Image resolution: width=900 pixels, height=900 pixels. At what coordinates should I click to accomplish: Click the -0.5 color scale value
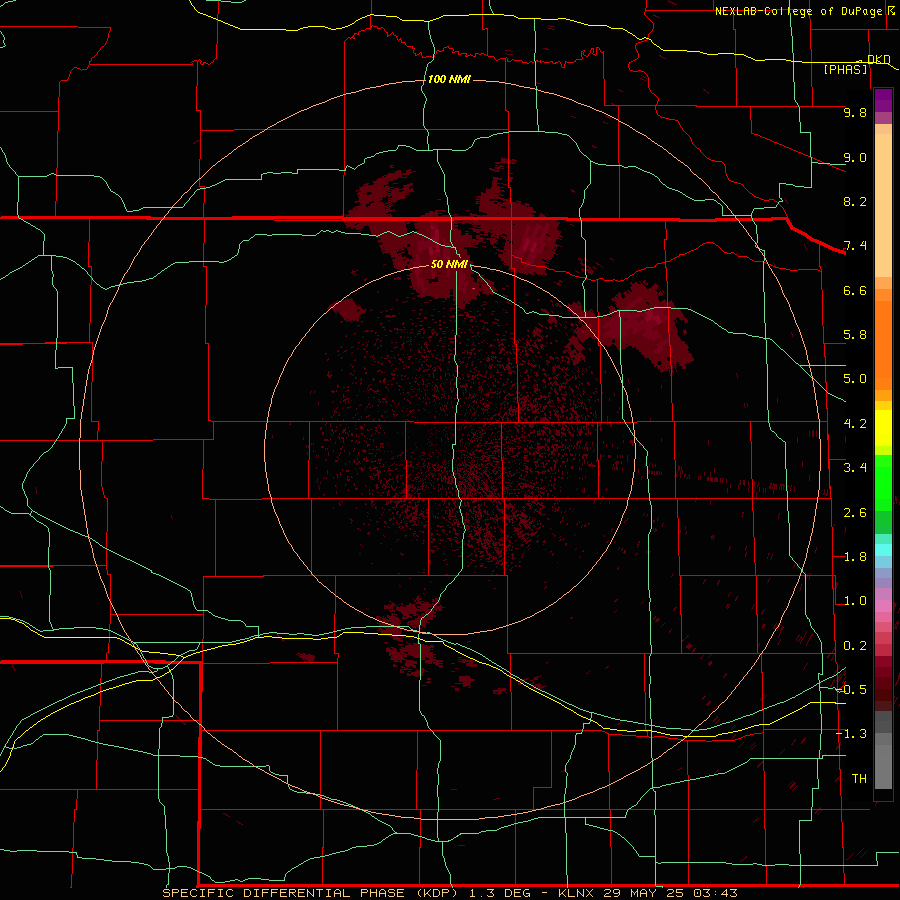coord(852,690)
